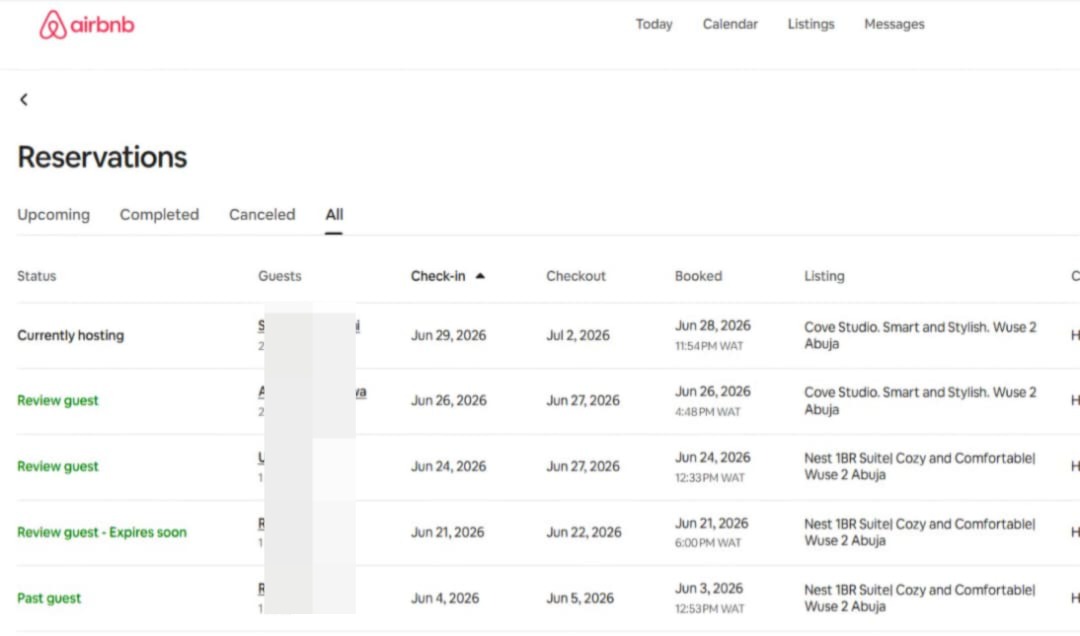
Task: Open Messages in top navigation
Action: click(x=894, y=24)
